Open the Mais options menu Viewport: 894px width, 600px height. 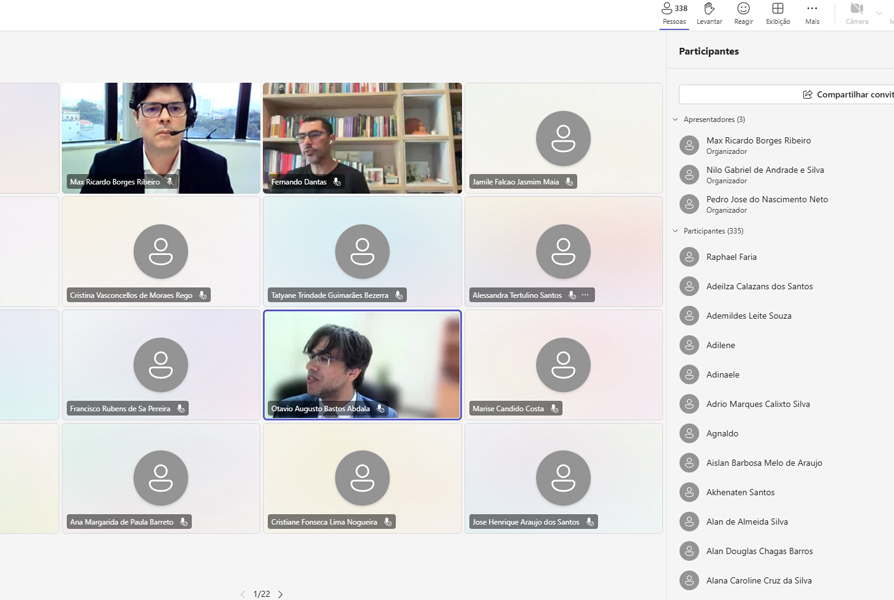click(812, 14)
